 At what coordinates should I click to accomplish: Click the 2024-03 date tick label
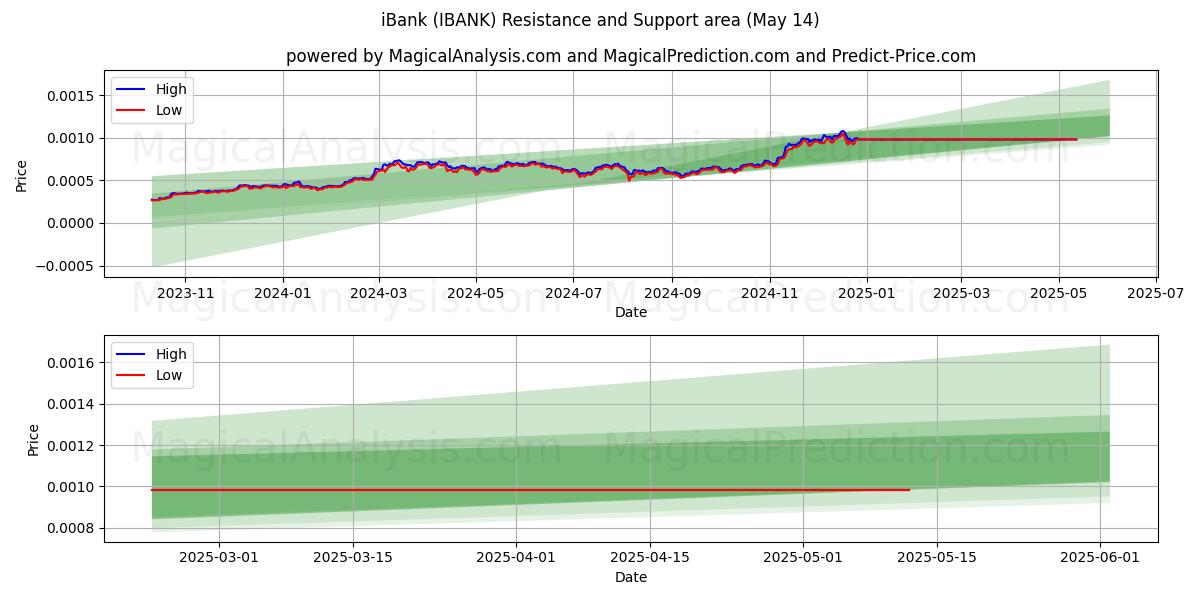point(379,295)
